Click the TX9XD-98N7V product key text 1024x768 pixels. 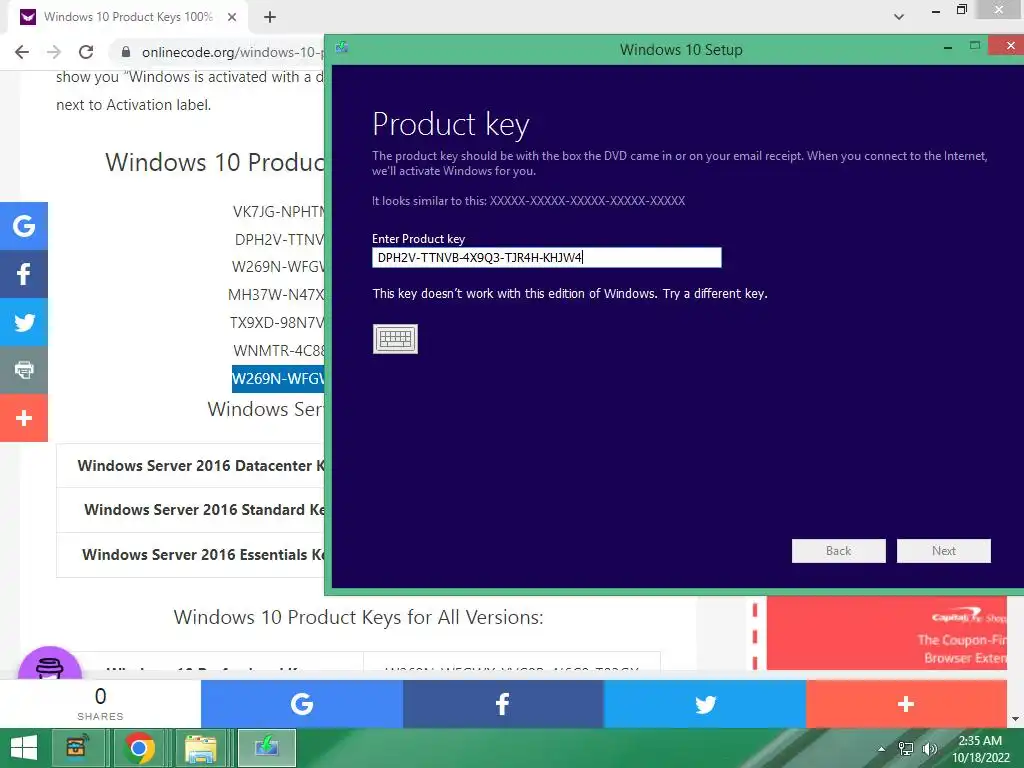[277, 323]
